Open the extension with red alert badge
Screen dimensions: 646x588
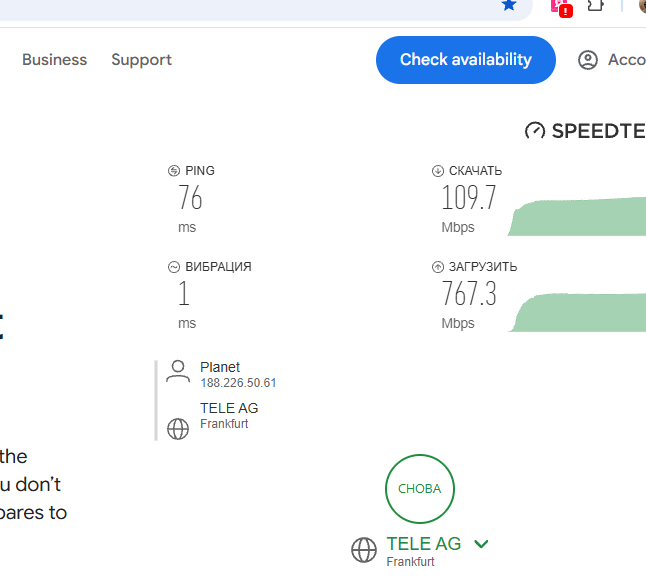click(x=561, y=7)
